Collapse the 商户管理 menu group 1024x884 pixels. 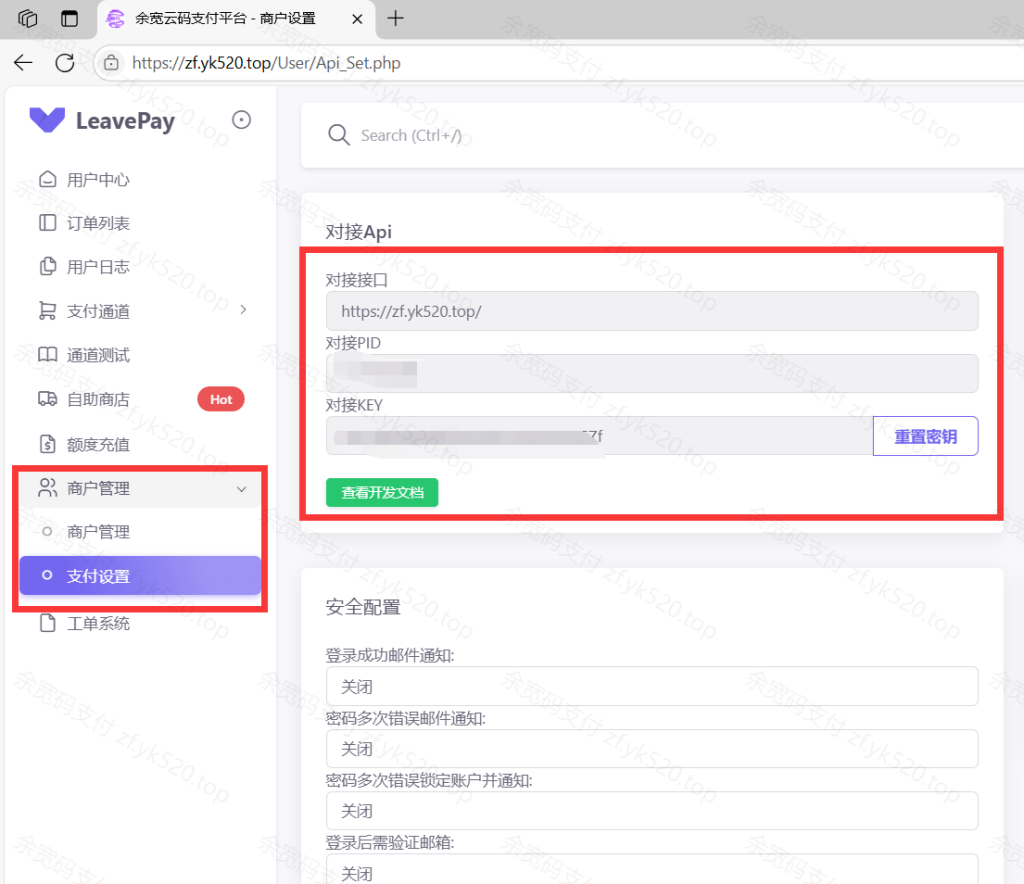point(241,488)
